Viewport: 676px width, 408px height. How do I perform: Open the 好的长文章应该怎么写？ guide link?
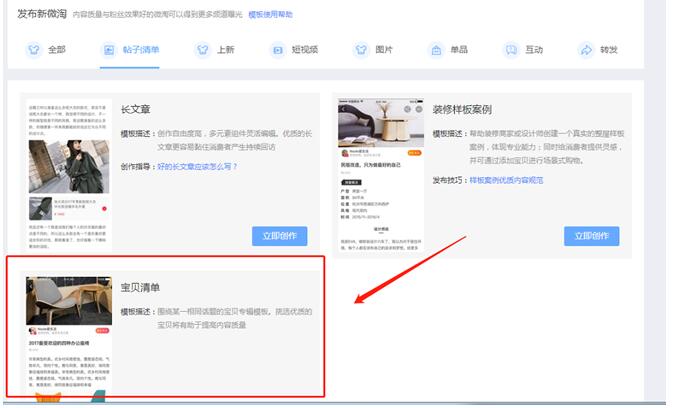[197, 166]
